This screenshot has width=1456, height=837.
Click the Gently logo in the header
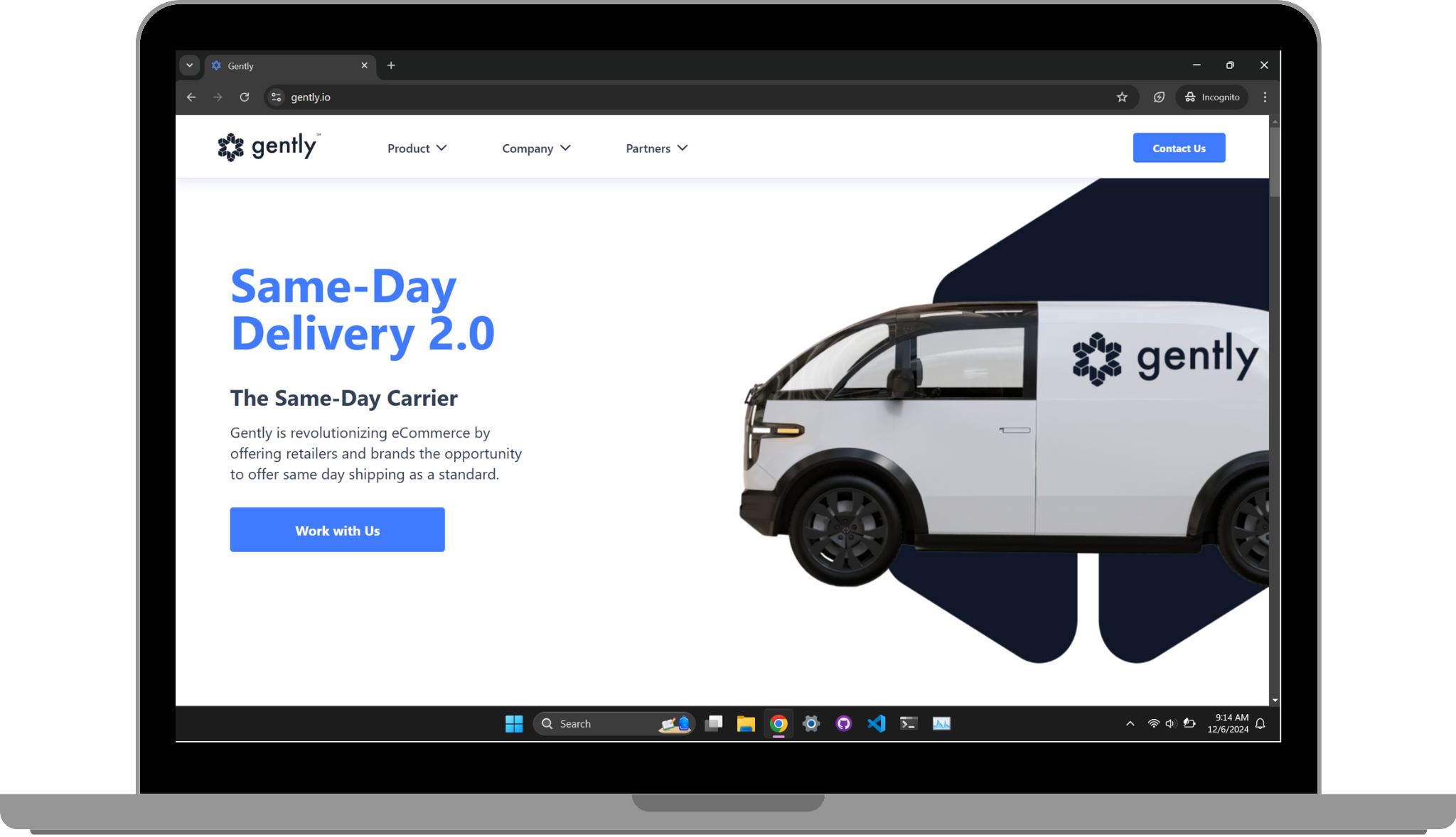click(269, 147)
